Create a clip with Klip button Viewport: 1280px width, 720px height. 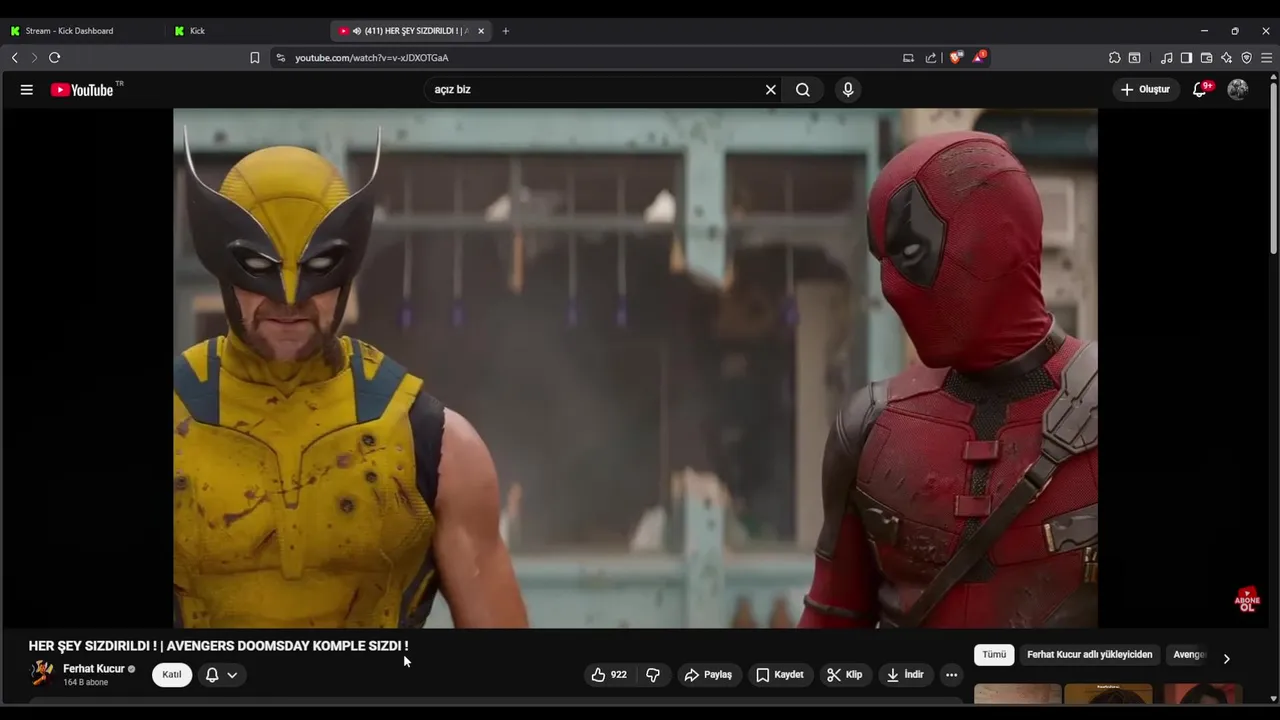tap(844, 675)
